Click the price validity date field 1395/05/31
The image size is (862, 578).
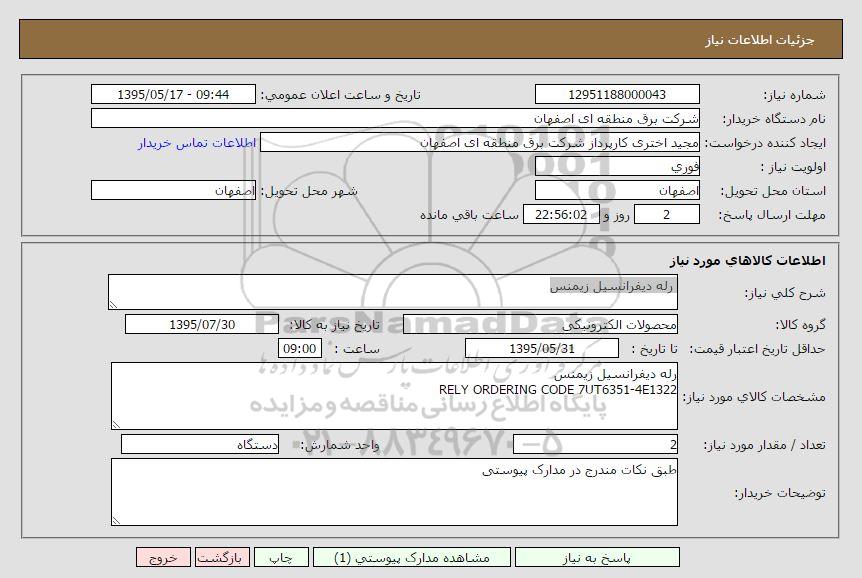click(x=541, y=348)
